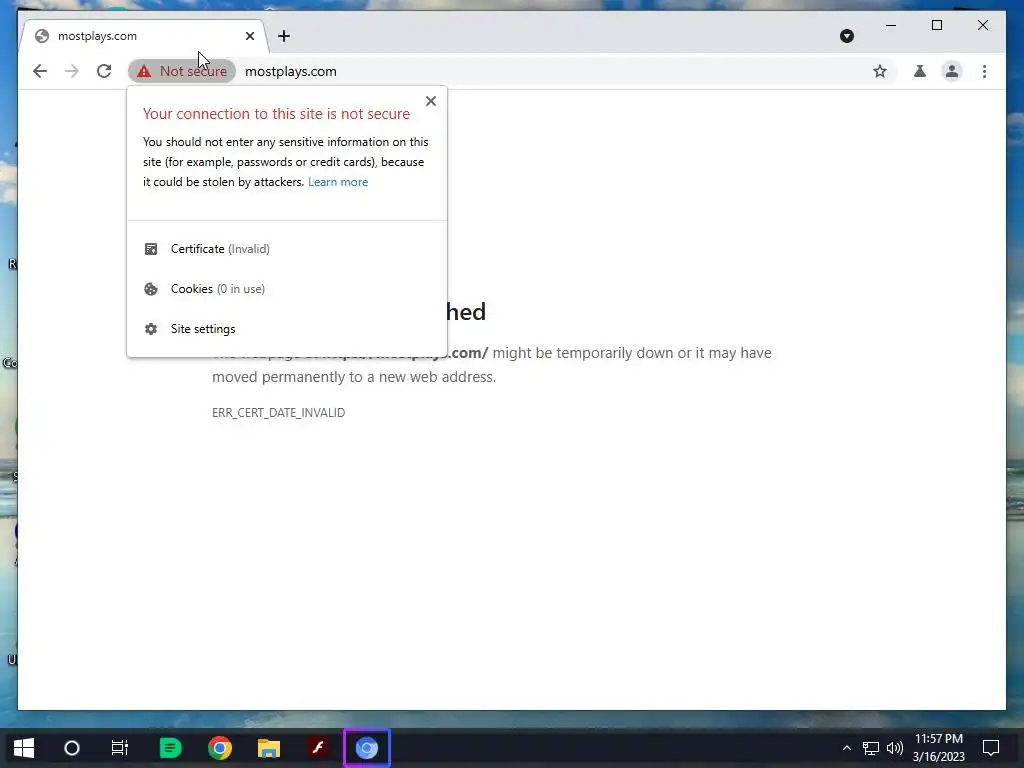The width and height of the screenshot is (1024, 768).
Task: Close the mostplays.com tab
Action: point(249,36)
